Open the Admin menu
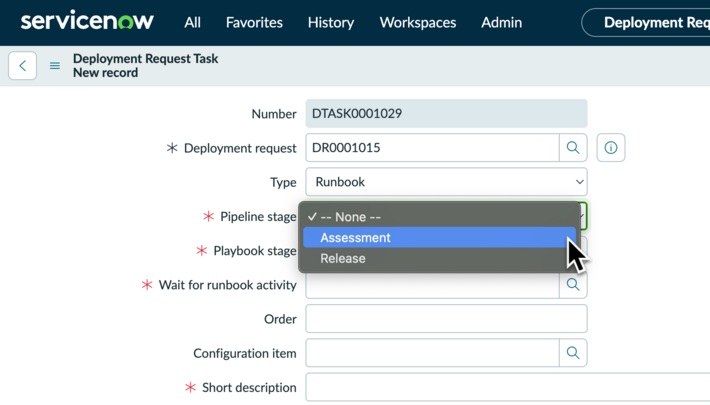 (x=501, y=22)
